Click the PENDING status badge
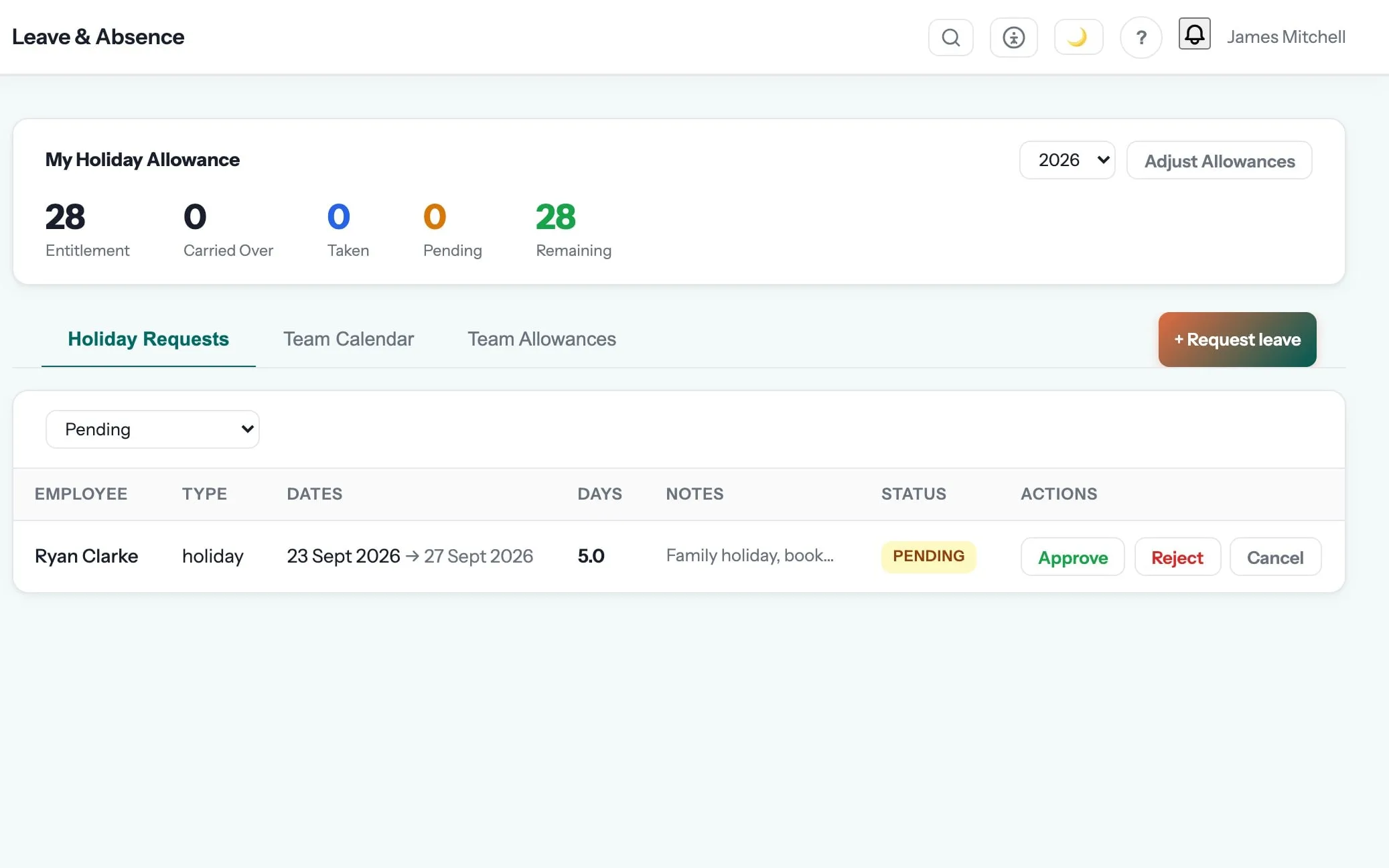The height and width of the screenshot is (868, 1389). [928, 556]
